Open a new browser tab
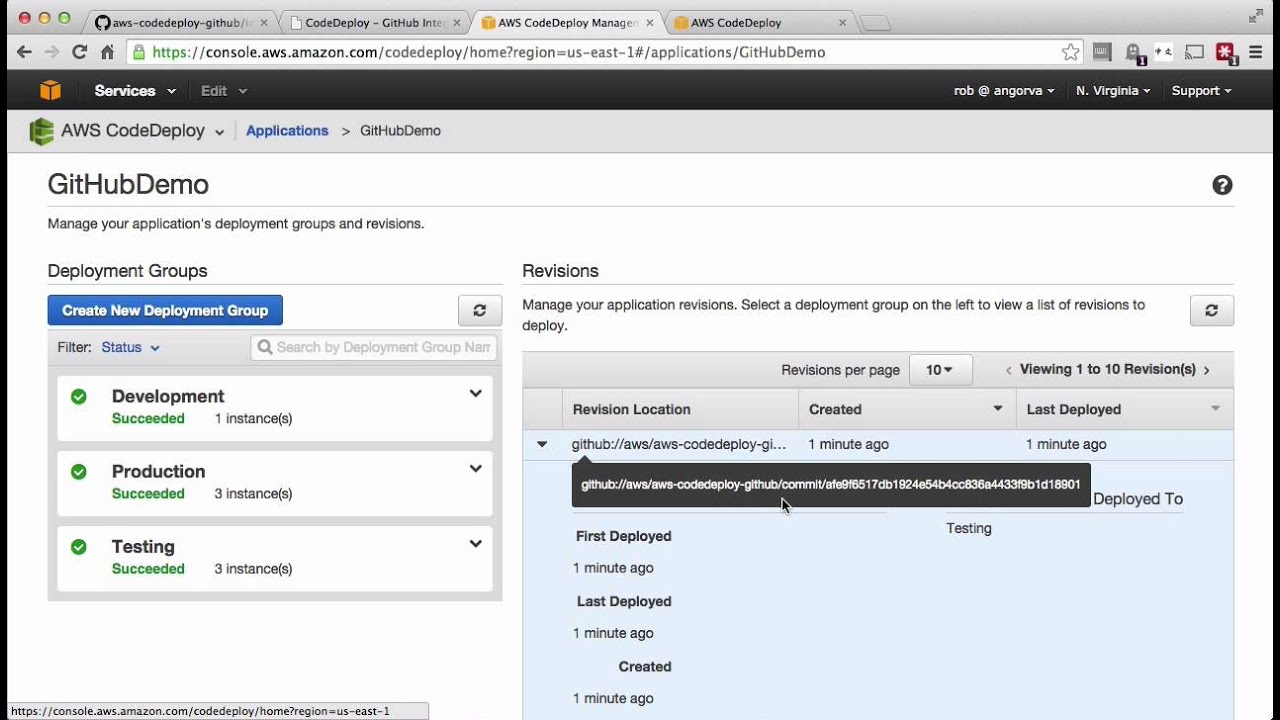 coord(874,22)
